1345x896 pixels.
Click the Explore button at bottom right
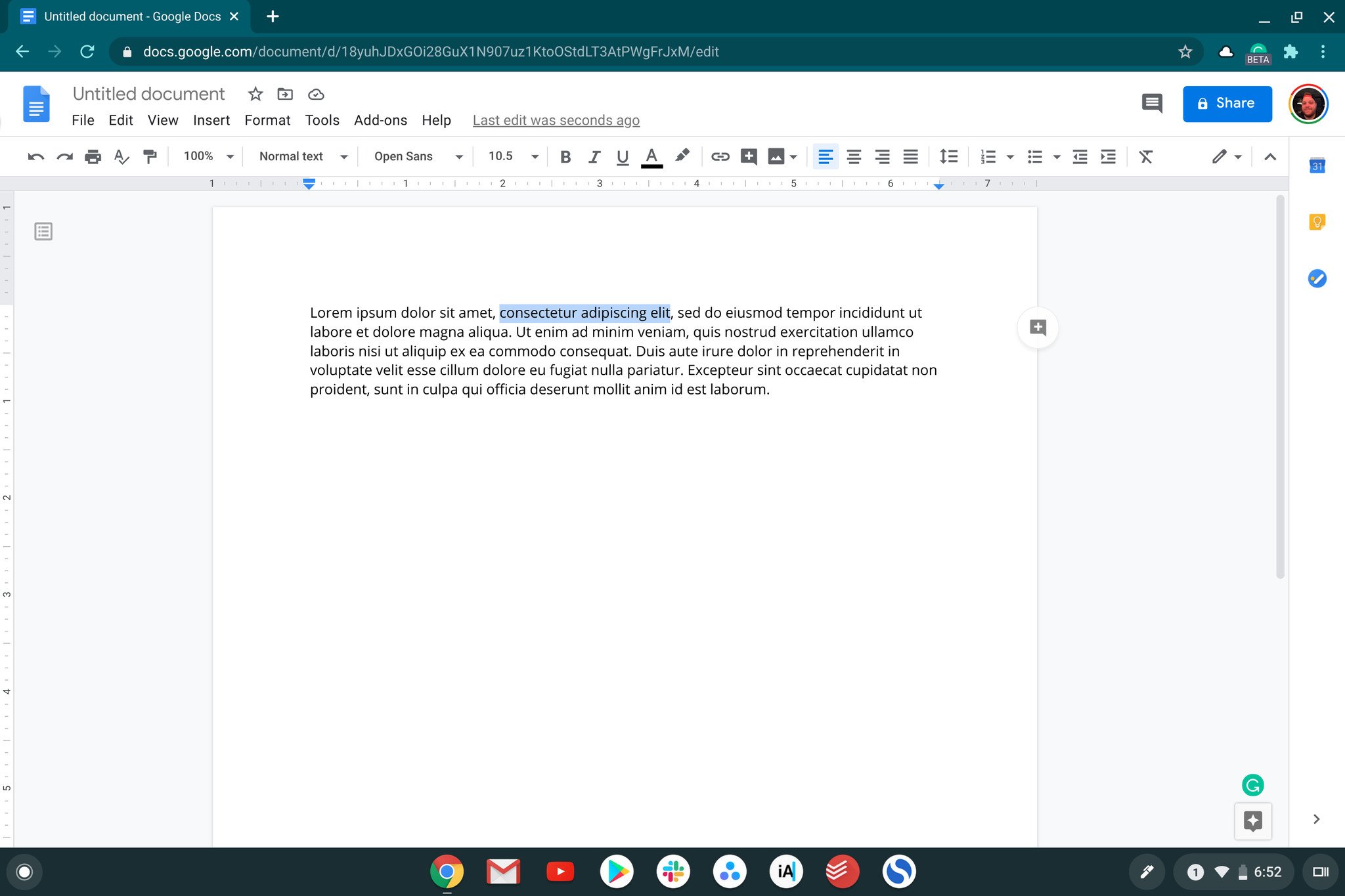coord(1253,821)
